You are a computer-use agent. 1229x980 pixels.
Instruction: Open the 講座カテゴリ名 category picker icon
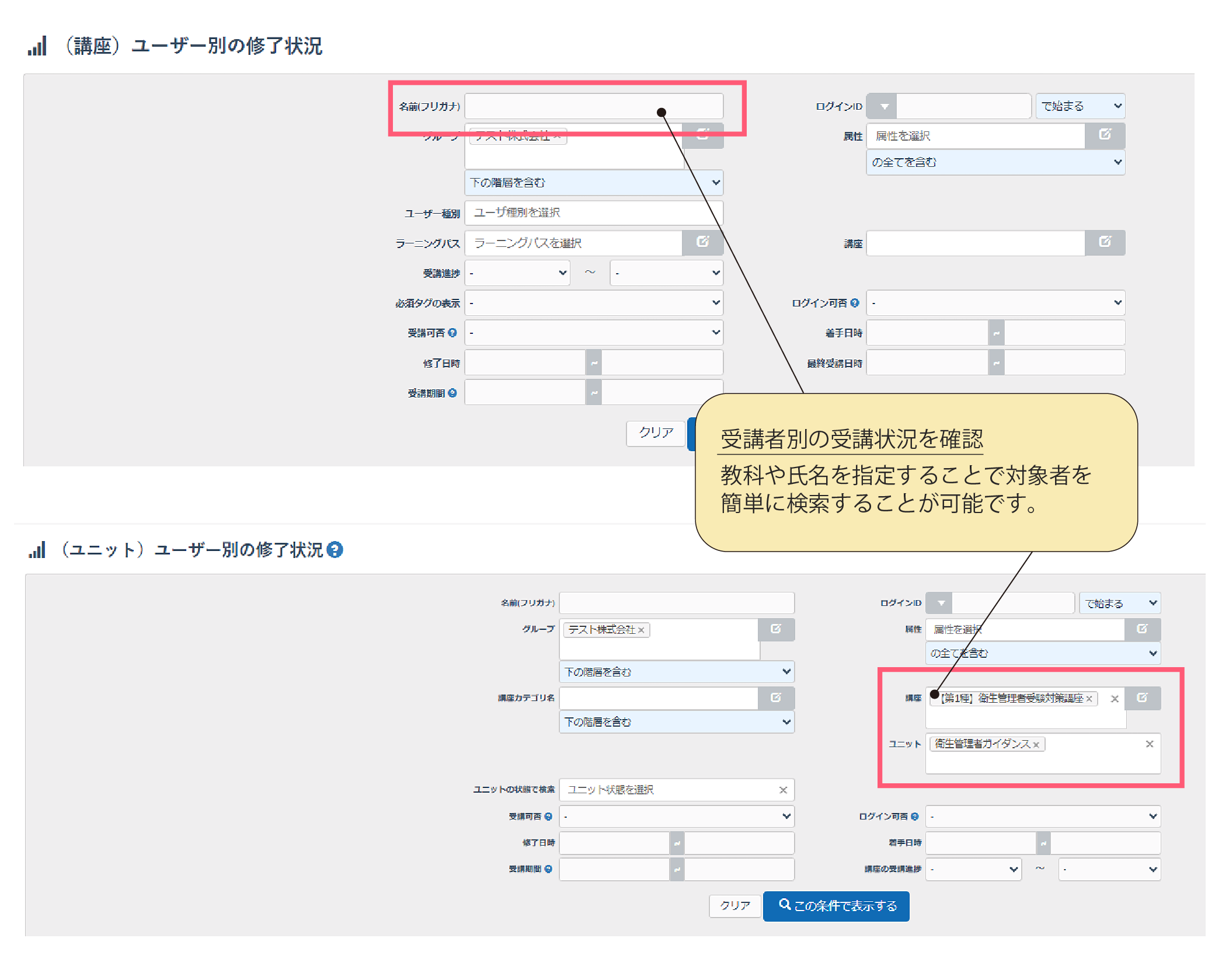pyautogui.click(x=777, y=698)
